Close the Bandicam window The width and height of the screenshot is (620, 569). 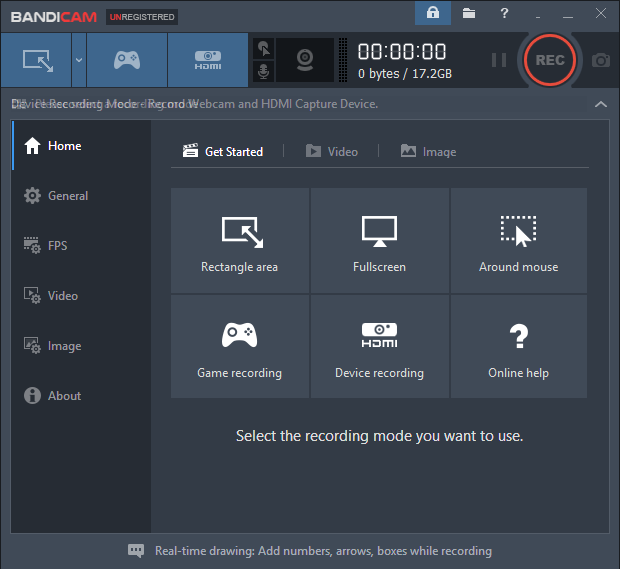[x=601, y=13]
